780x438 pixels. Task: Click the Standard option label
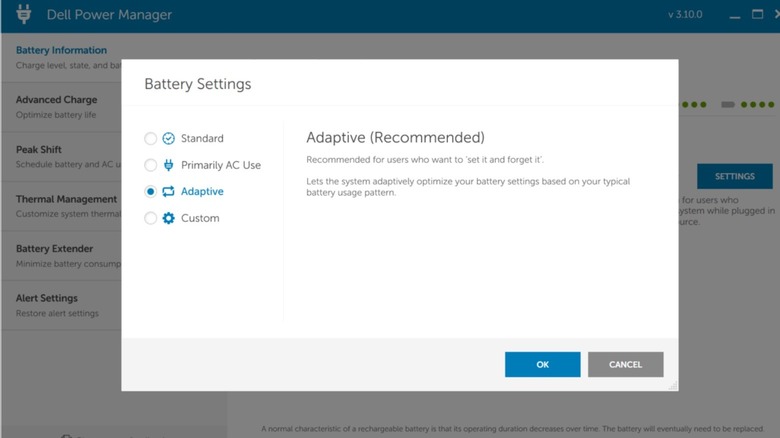202,138
